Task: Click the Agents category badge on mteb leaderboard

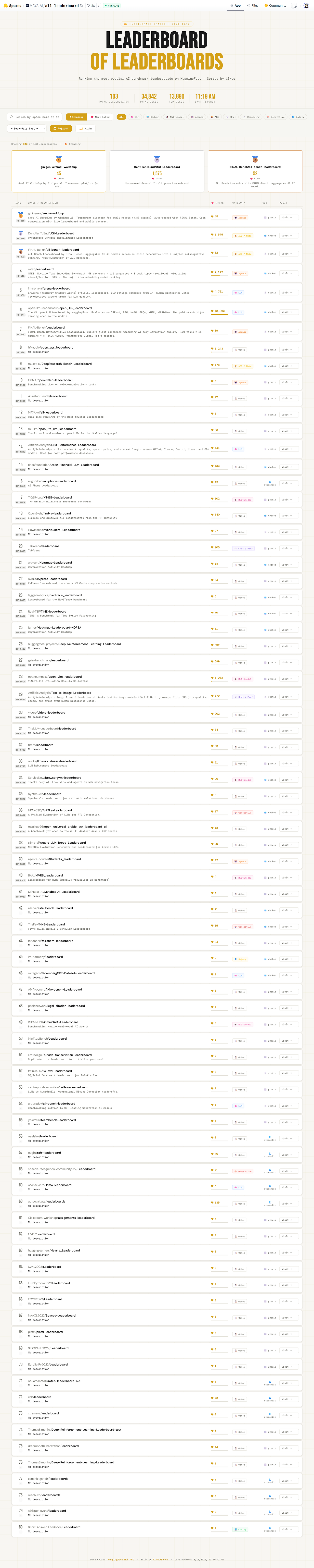Action: 240,274
